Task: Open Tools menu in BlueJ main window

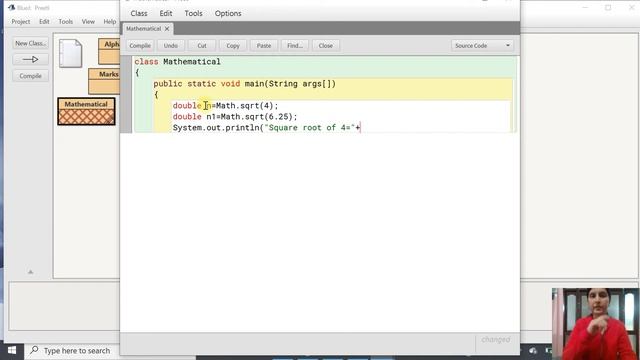Action: tap(66, 22)
